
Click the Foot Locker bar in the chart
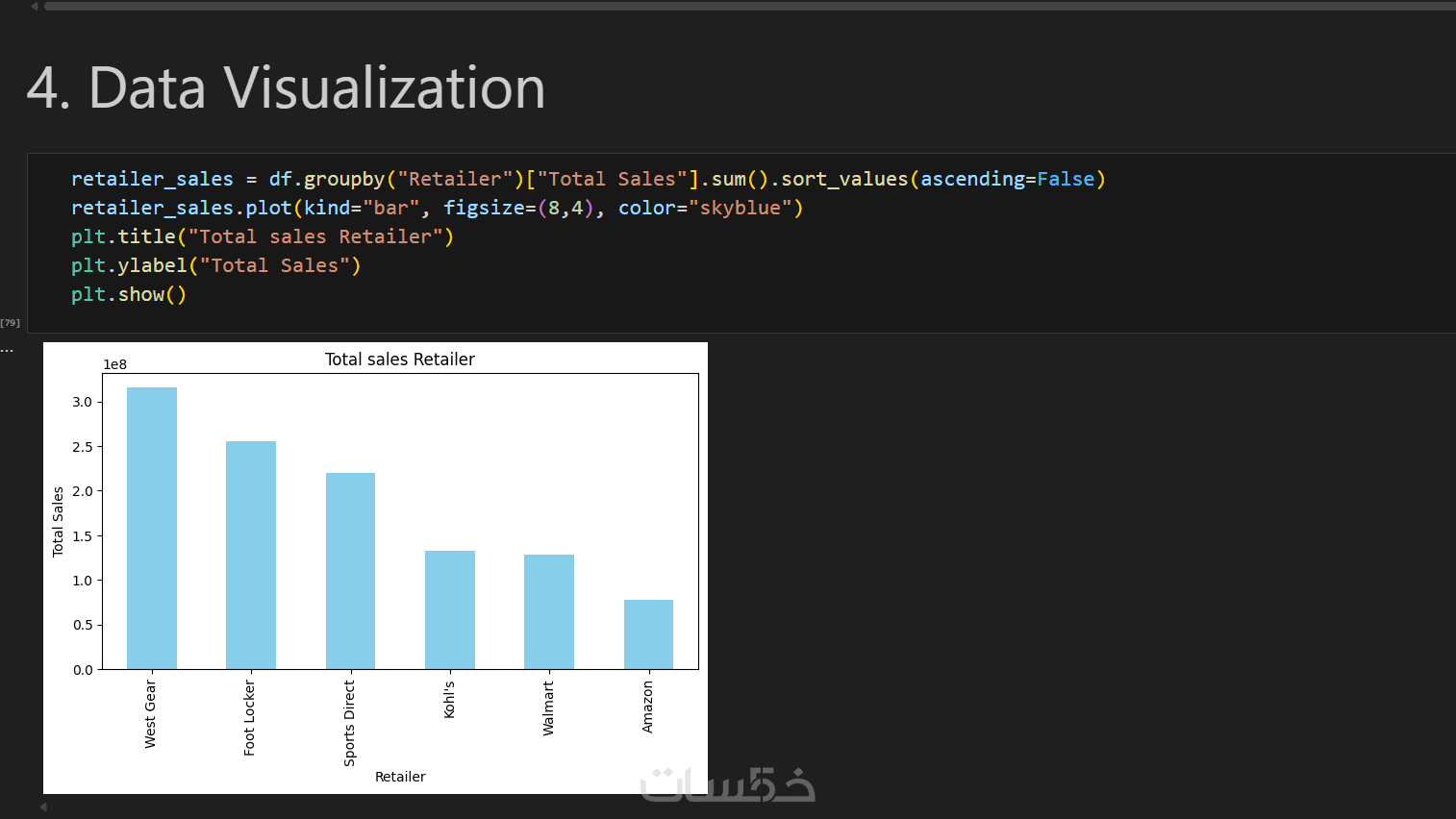pos(251,555)
